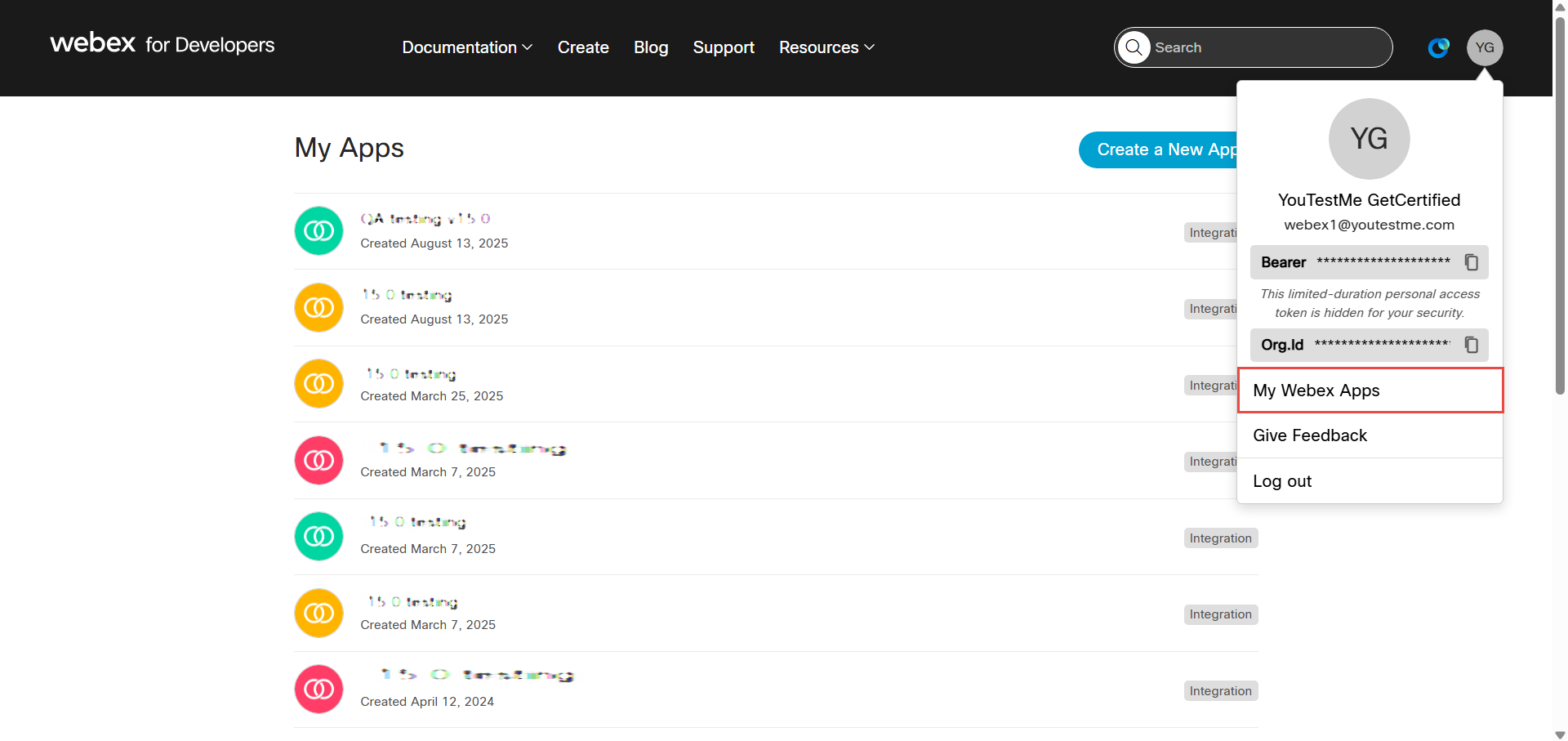The width and height of the screenshot is (1568, 741).
Task: Choose Give Feedback from profile menu
Action: click(1370, 435)
